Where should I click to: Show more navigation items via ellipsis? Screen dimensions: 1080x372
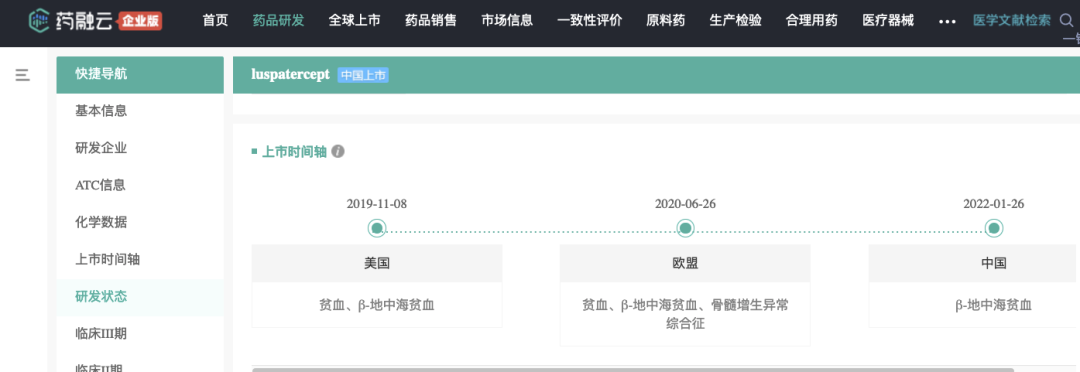pyautogui.click(x=947, y=21)
